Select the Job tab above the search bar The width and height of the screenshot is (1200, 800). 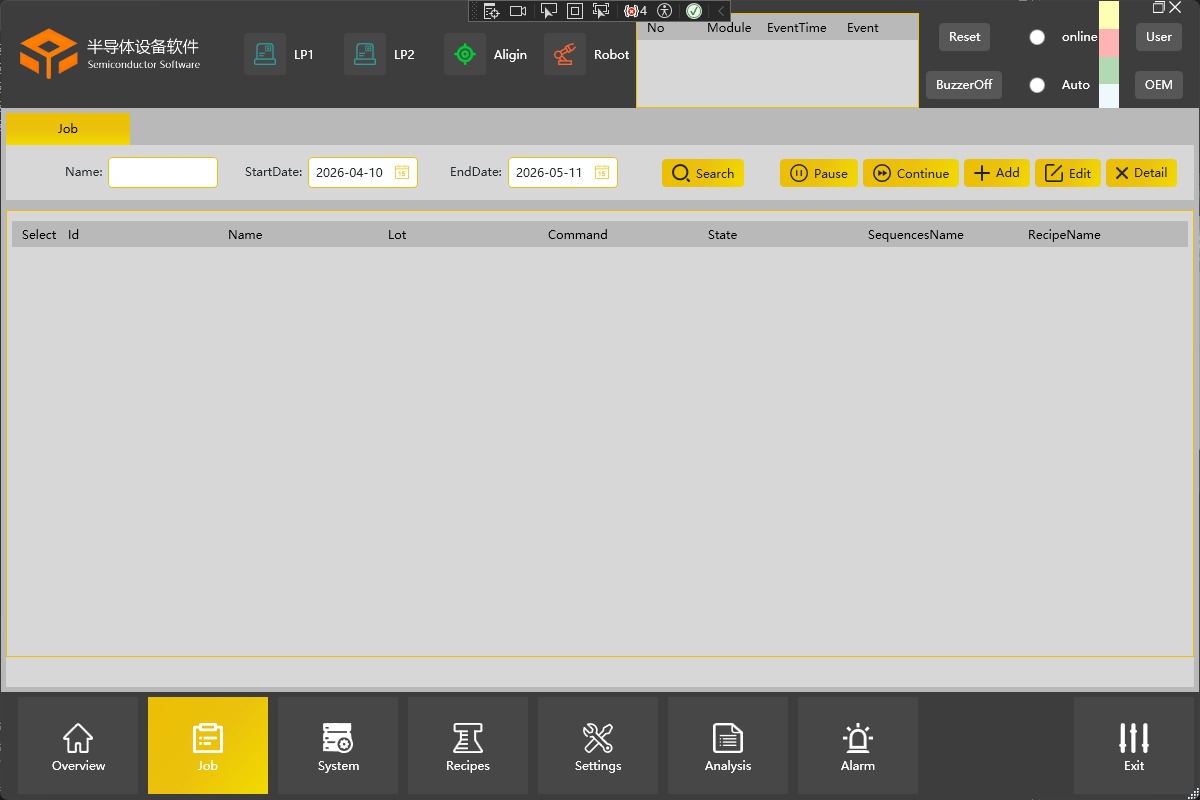click(68, 129)
